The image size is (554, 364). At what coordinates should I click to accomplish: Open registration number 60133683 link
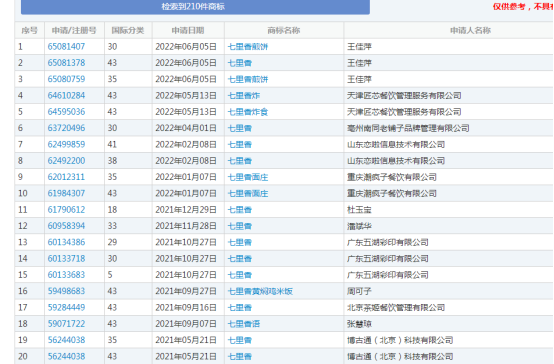point(66,275)
